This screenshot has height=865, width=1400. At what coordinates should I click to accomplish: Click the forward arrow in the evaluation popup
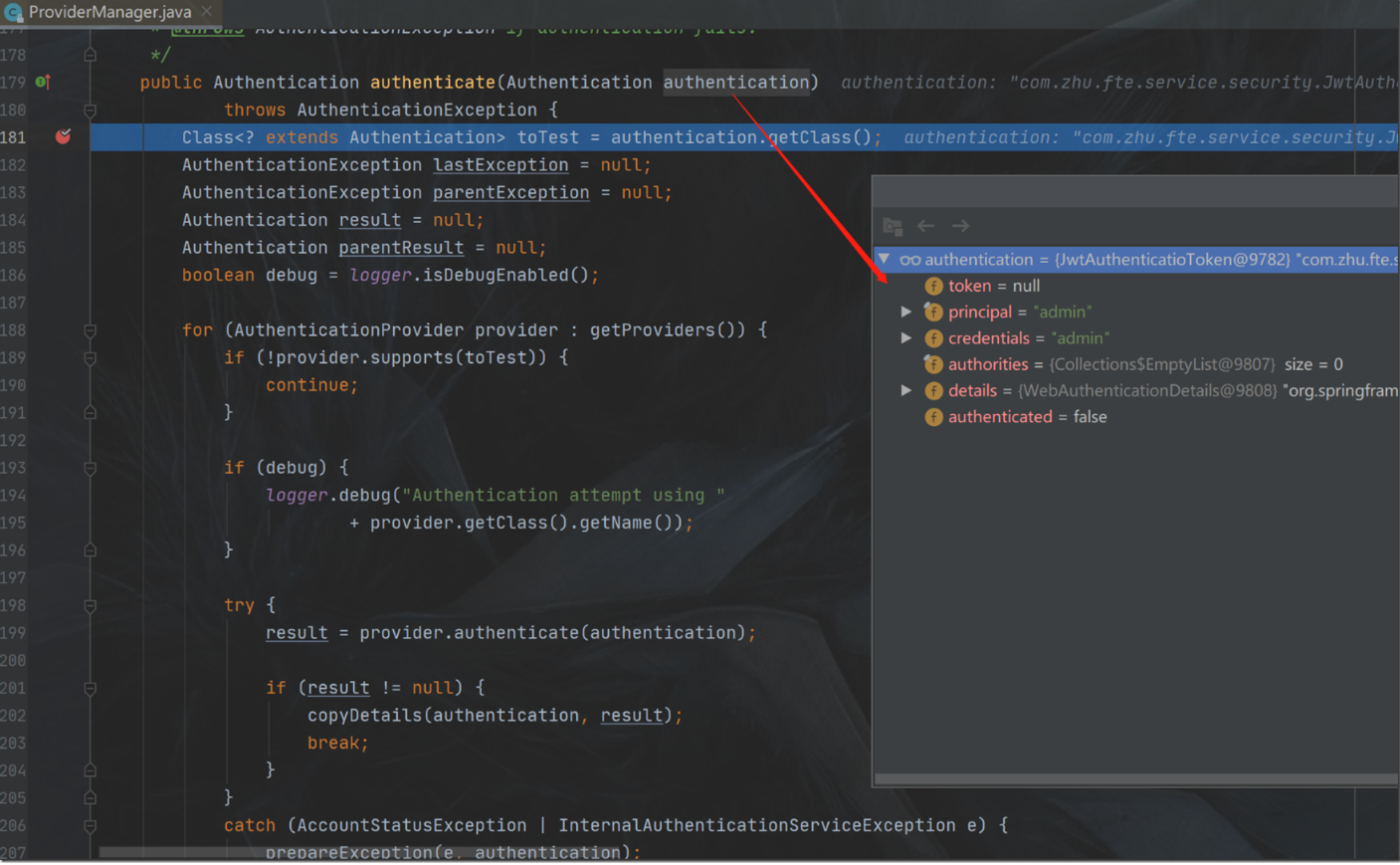pos(960,226)
